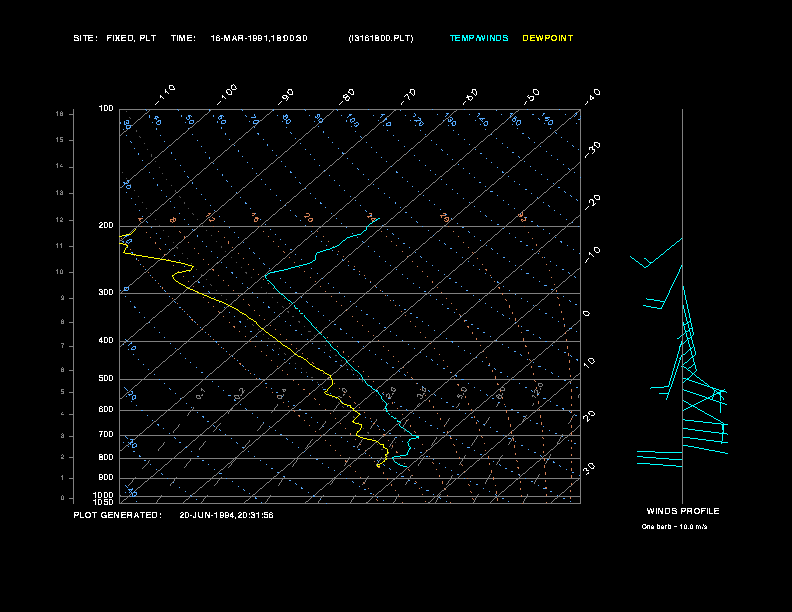Image resolution: width=792 pixels, height=612 pixels.
Task: Click the "(I3161800.PLT)" file name
Action: (x=381, y=38)
